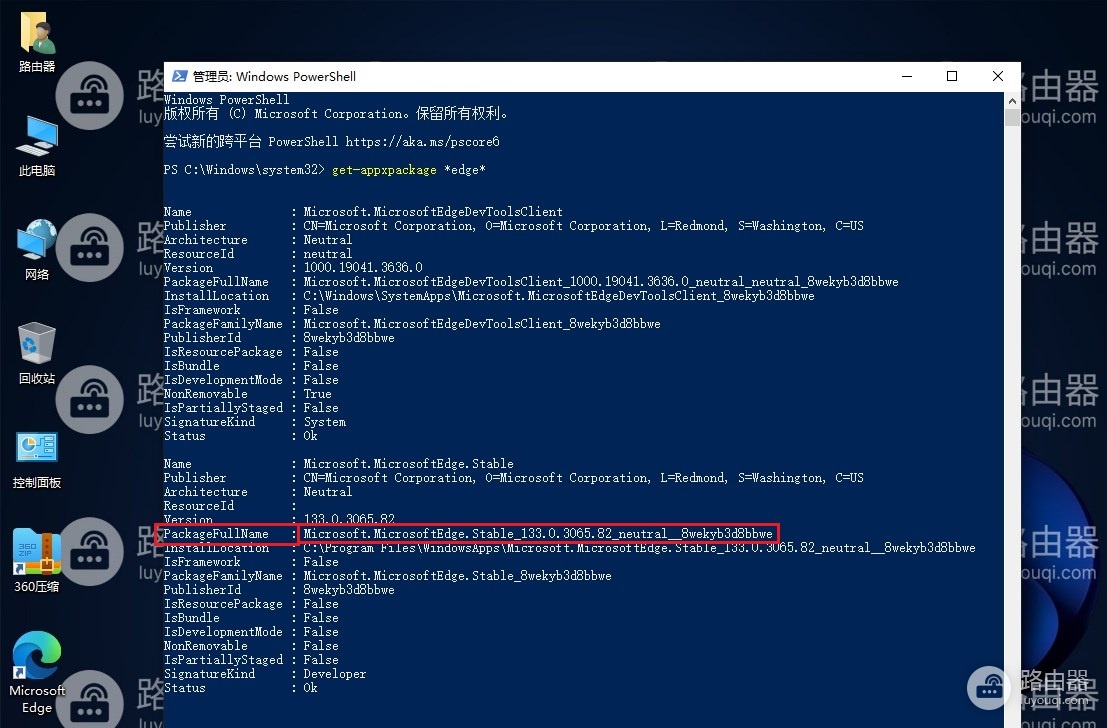Click the PS C:\Windows\system32> prompt

[x=244, y=170]
